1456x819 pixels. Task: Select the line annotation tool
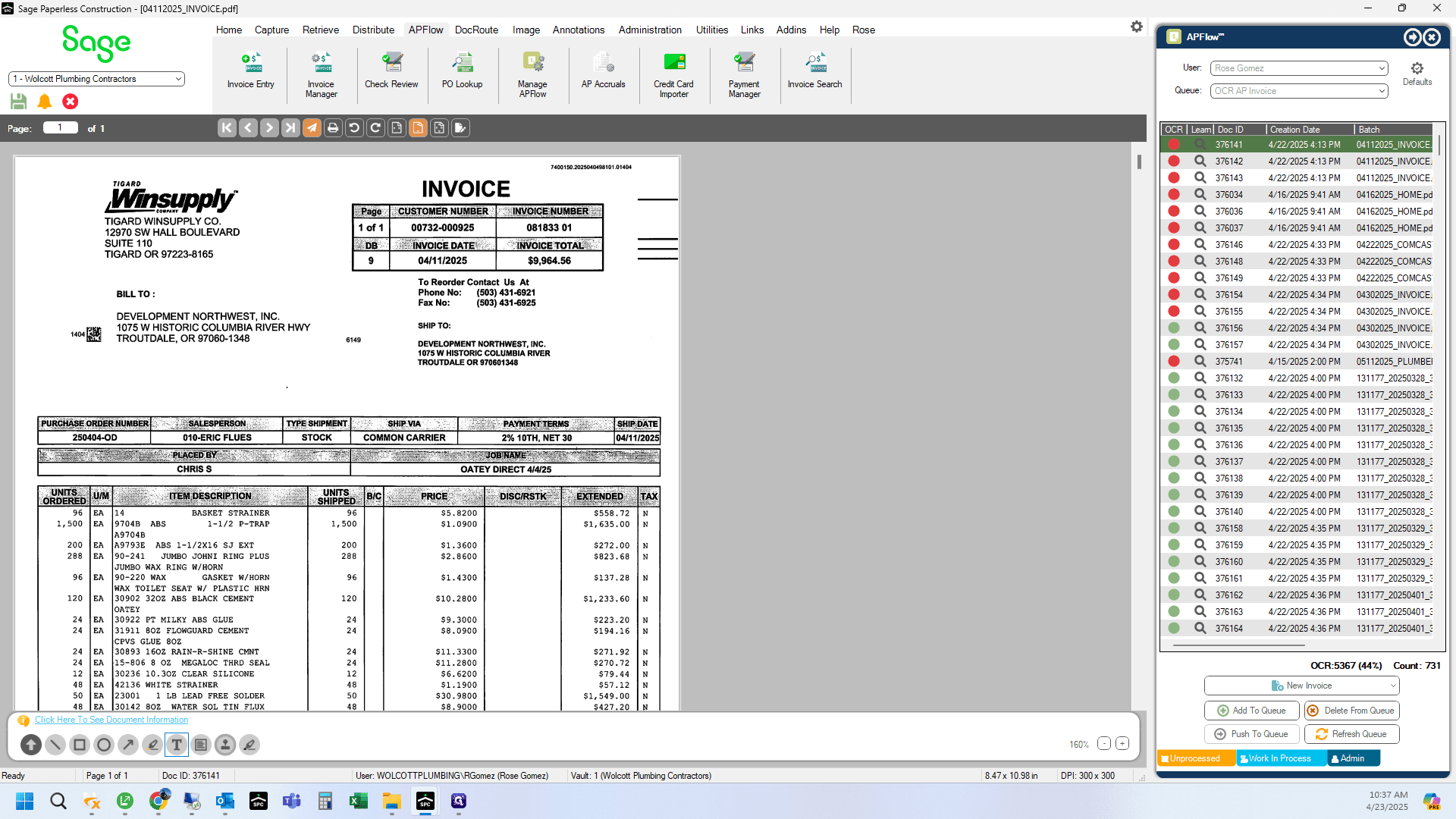(x=55, y=745)
